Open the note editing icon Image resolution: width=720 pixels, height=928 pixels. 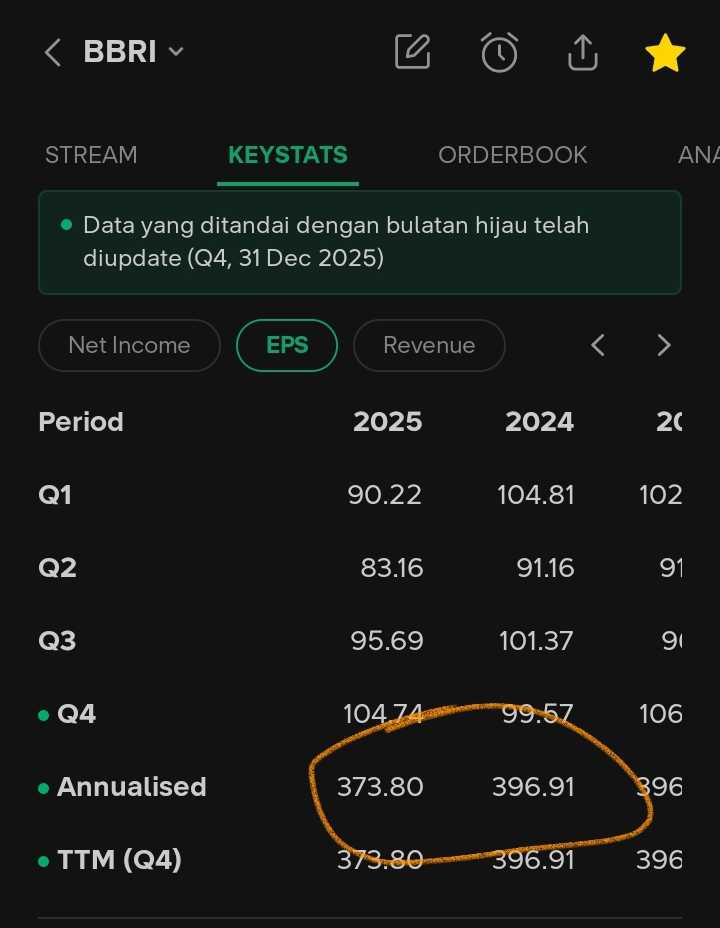[x=413, y=52]
